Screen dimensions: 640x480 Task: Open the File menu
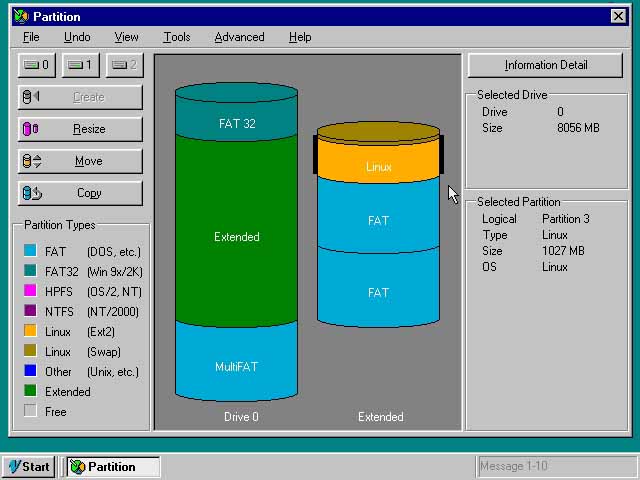coord(31,37)
